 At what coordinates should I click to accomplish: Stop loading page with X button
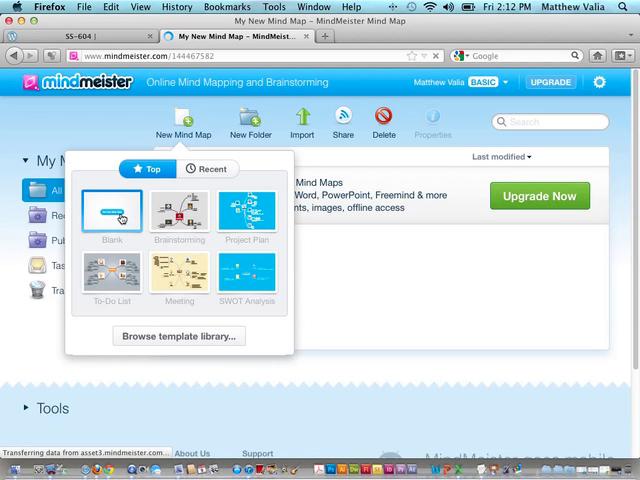[x=436, y=56]
